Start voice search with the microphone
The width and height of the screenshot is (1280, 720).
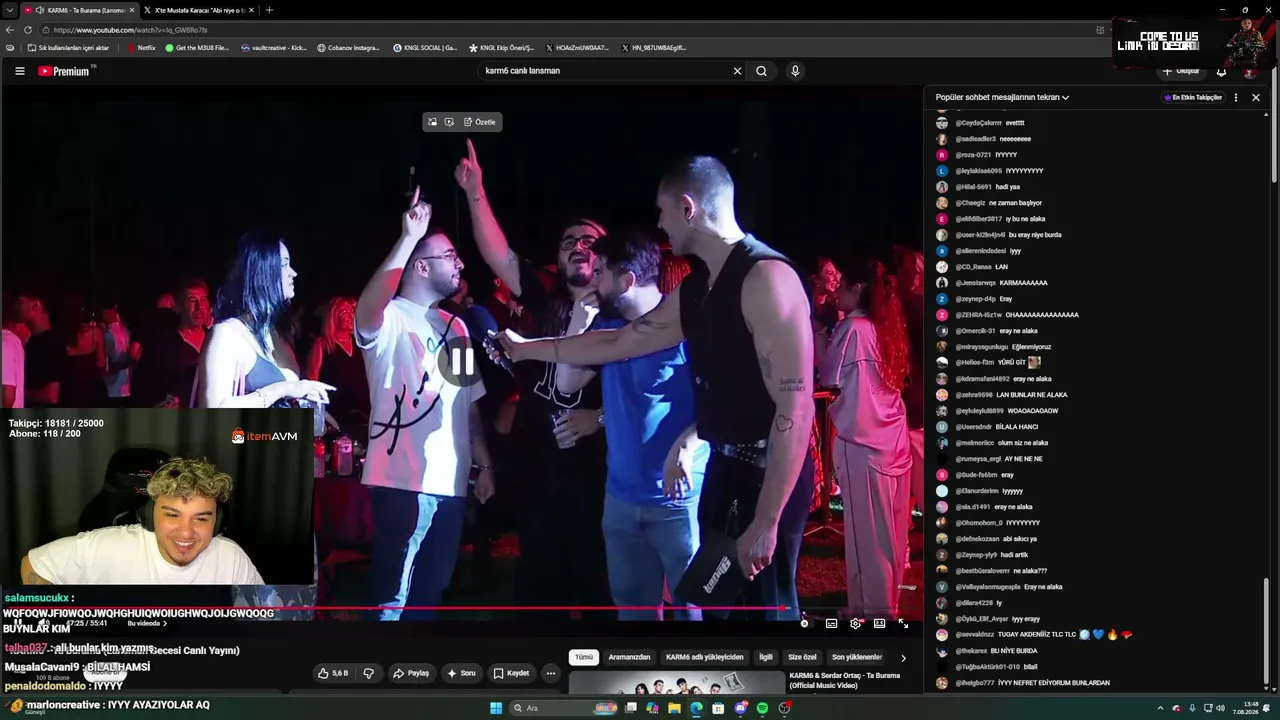click(795, 71)
